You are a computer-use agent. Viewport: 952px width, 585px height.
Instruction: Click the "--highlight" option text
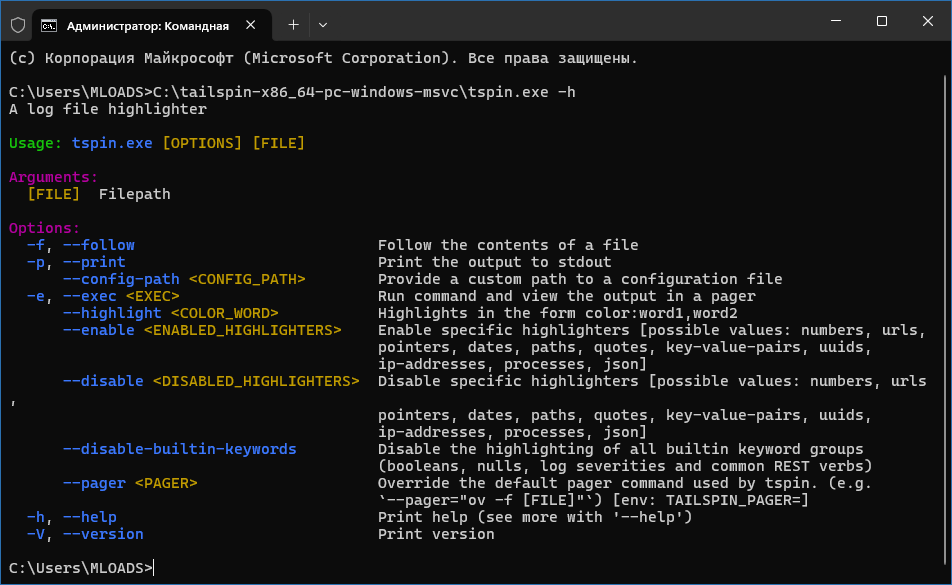pyautogui.click(x=112, y=313)
